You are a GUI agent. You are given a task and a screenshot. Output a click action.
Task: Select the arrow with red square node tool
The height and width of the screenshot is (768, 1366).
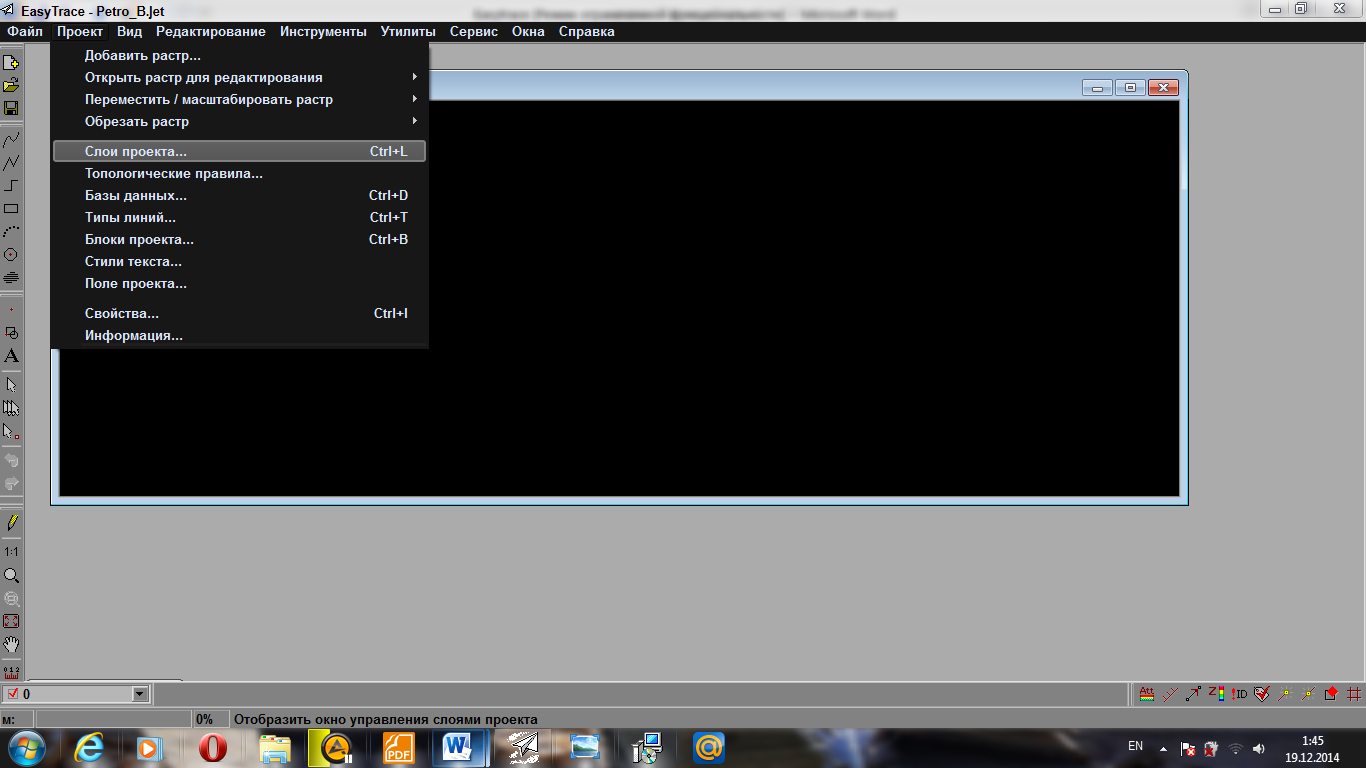11,432
